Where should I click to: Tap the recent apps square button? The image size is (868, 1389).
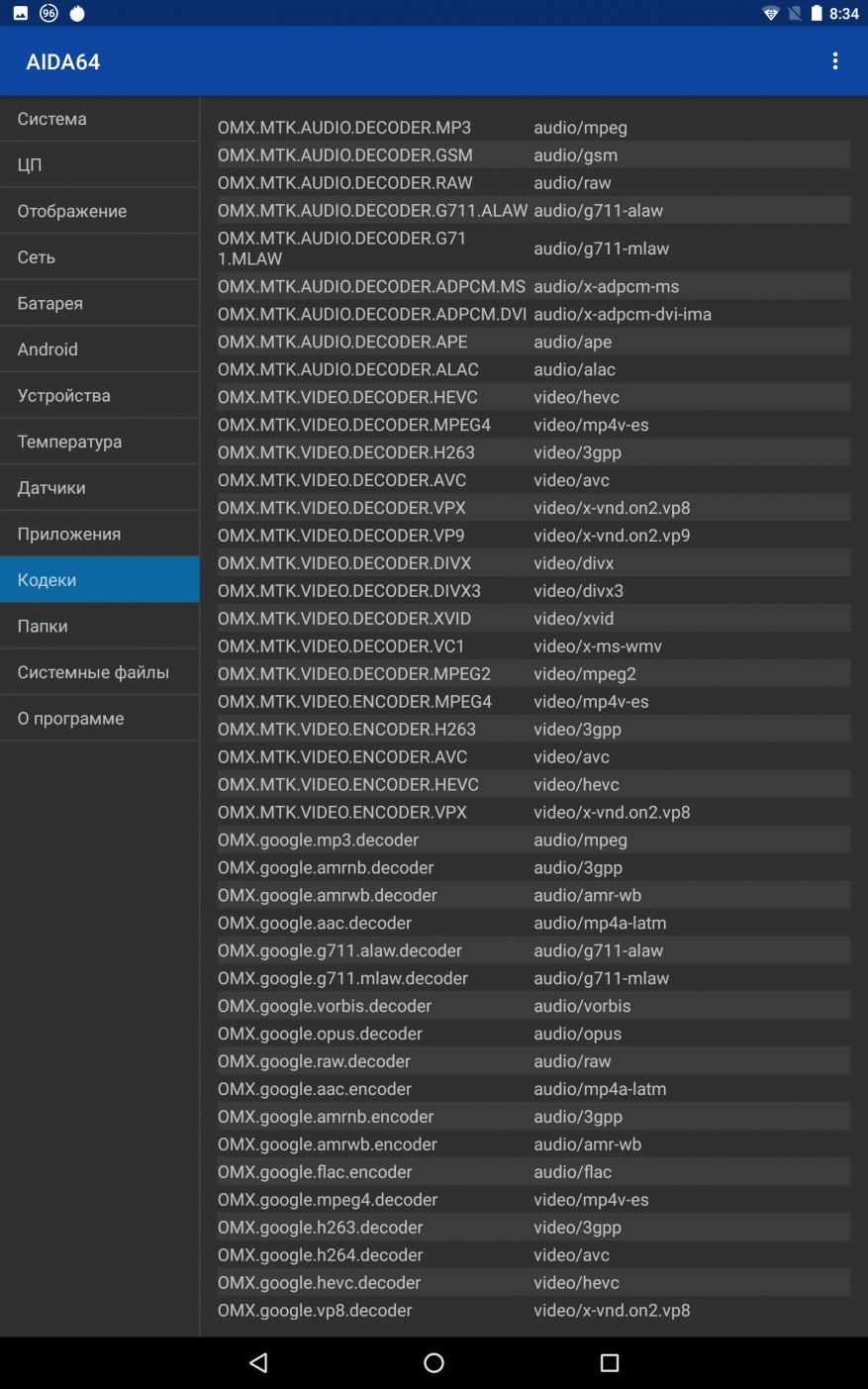(610, 1363)
